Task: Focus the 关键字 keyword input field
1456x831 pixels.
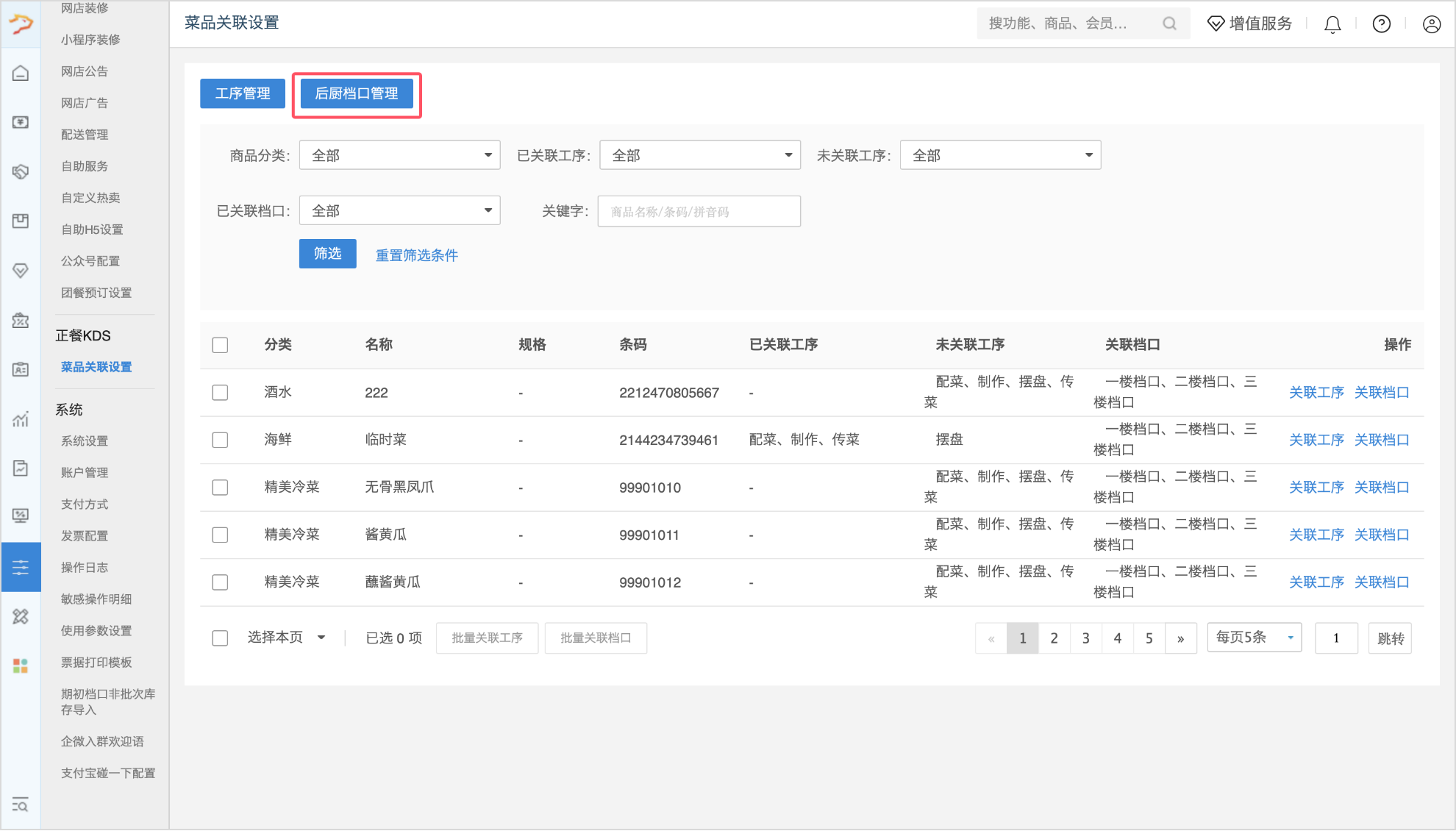Action: click(699, 211)
